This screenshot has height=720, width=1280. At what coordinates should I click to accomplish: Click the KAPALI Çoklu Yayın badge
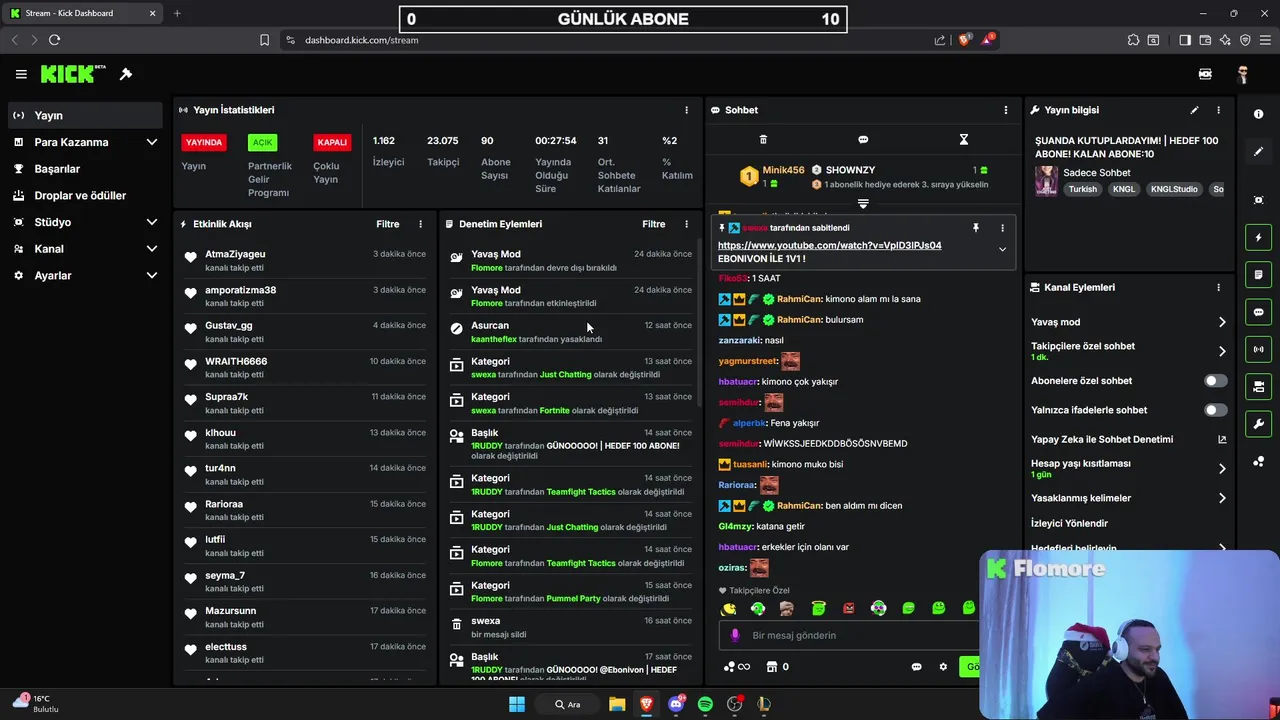[x=332, y=142]
